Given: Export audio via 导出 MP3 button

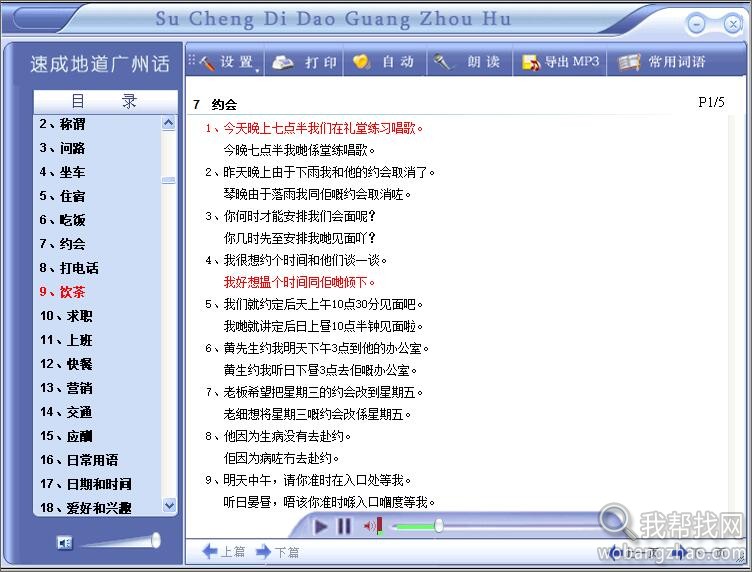Looking at the screenshot, I should (560, 62).
